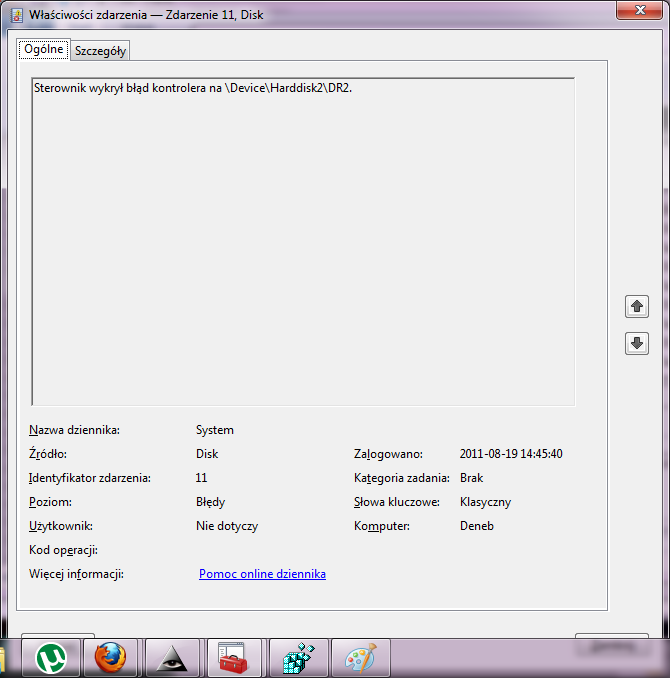Viewport: 670px width, 678px height.
Task: Click the event properties title bar icon
Action: [17, 15]
